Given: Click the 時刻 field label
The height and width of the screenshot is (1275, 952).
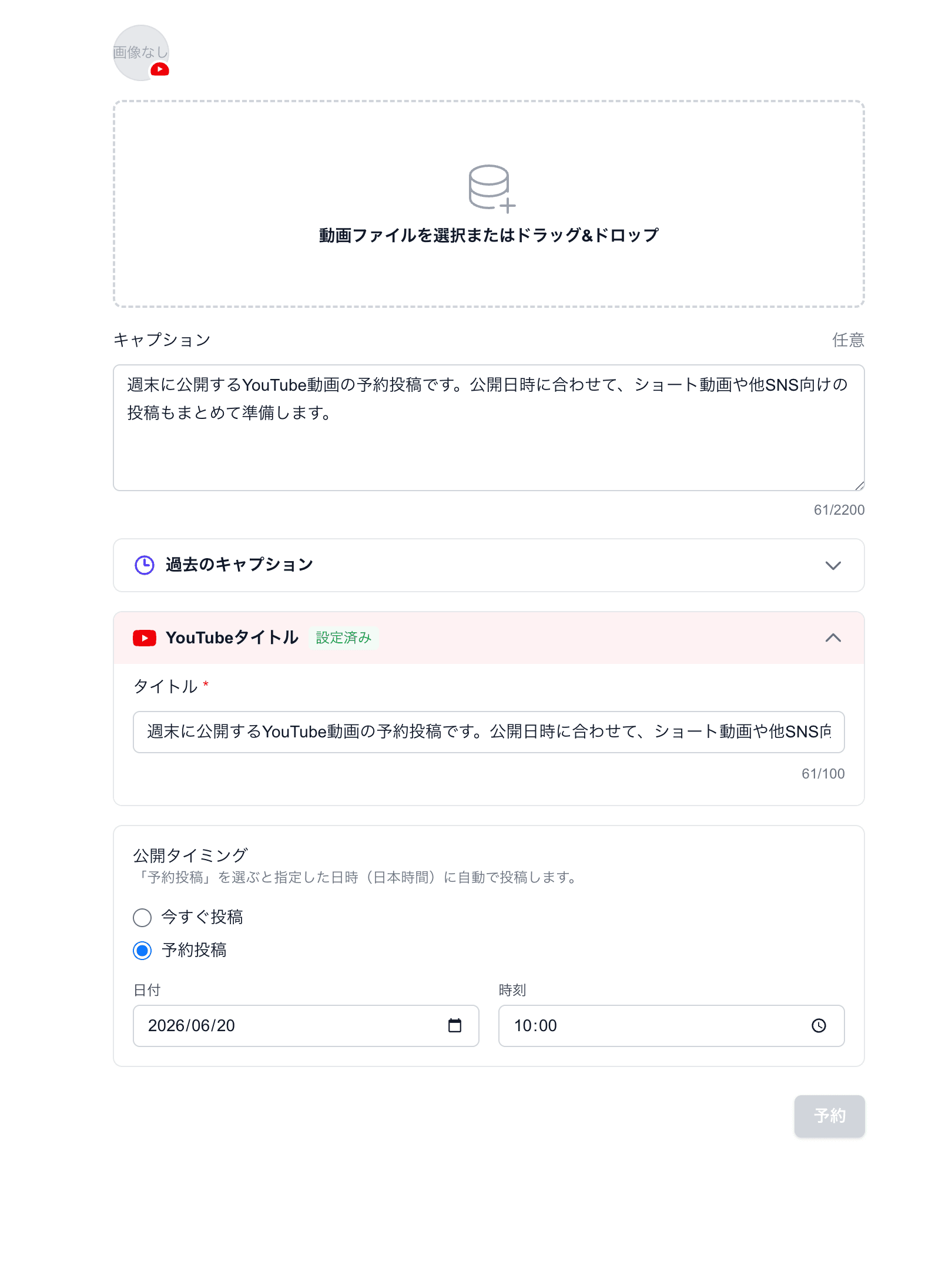Looking at the screenshot, I should tap(512, 991).
